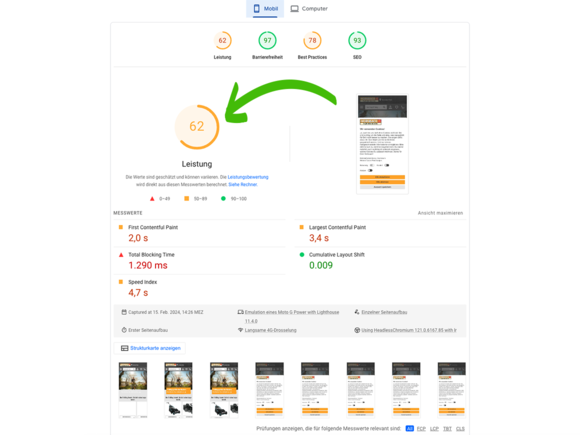Open Langsame 4G-Drosselung info
This screenshot has height=435, width=580.
[x=270, y=330]
